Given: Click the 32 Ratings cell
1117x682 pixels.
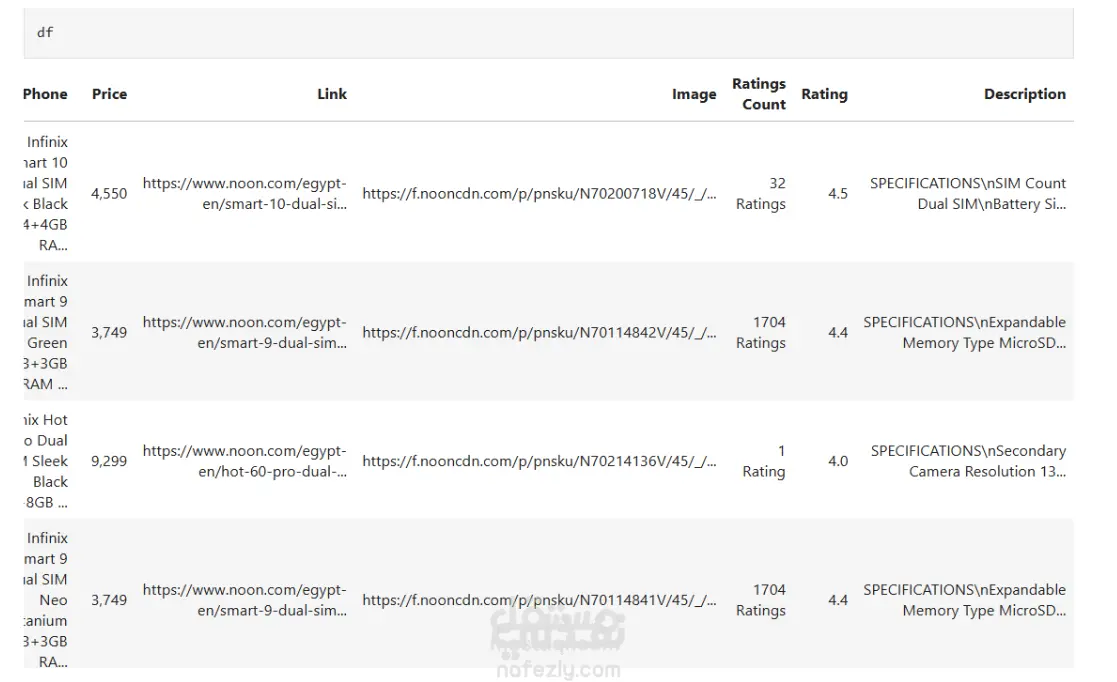Looking at the screenshot, I should 761,194.
